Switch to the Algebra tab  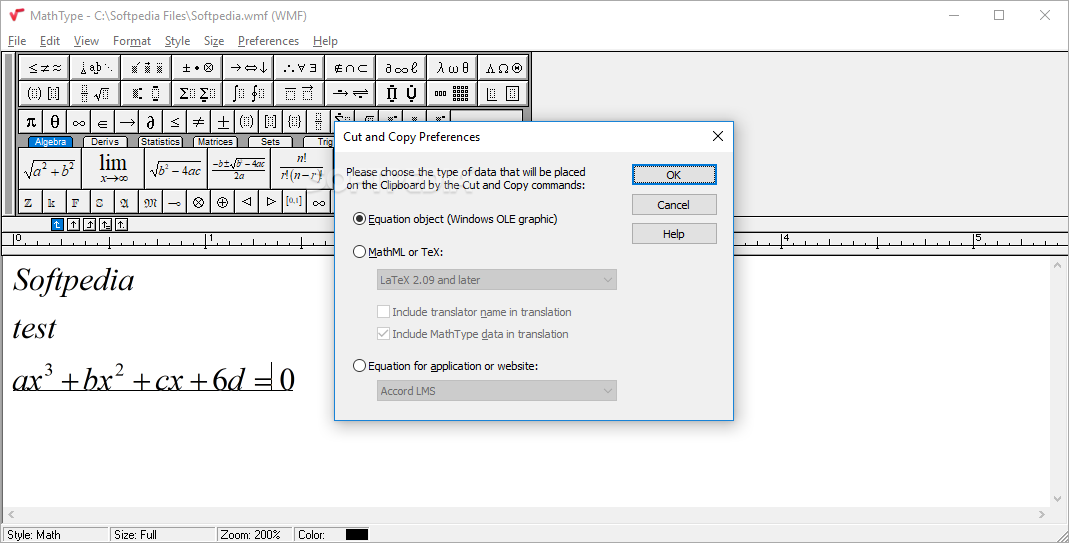[x=50, y=142]
